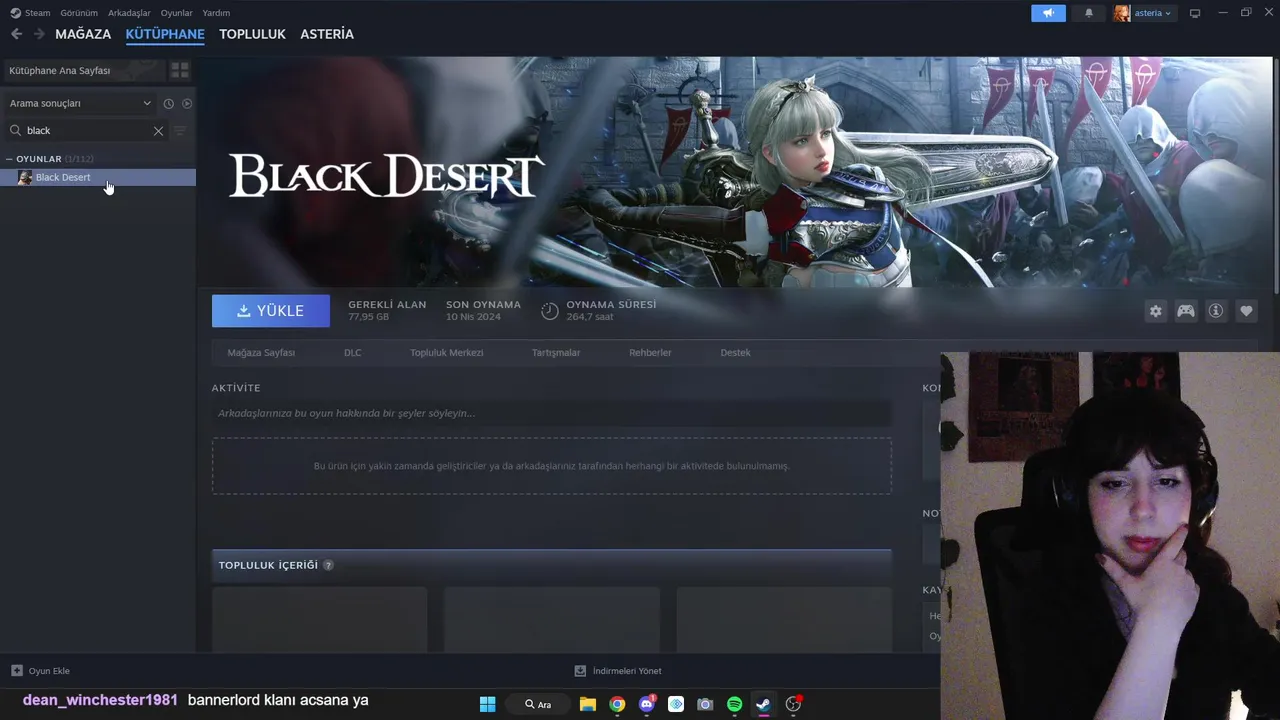Screen dimensions: 1280x720
Task: Open the game settings gear icon
Action: coord(1156,311)
